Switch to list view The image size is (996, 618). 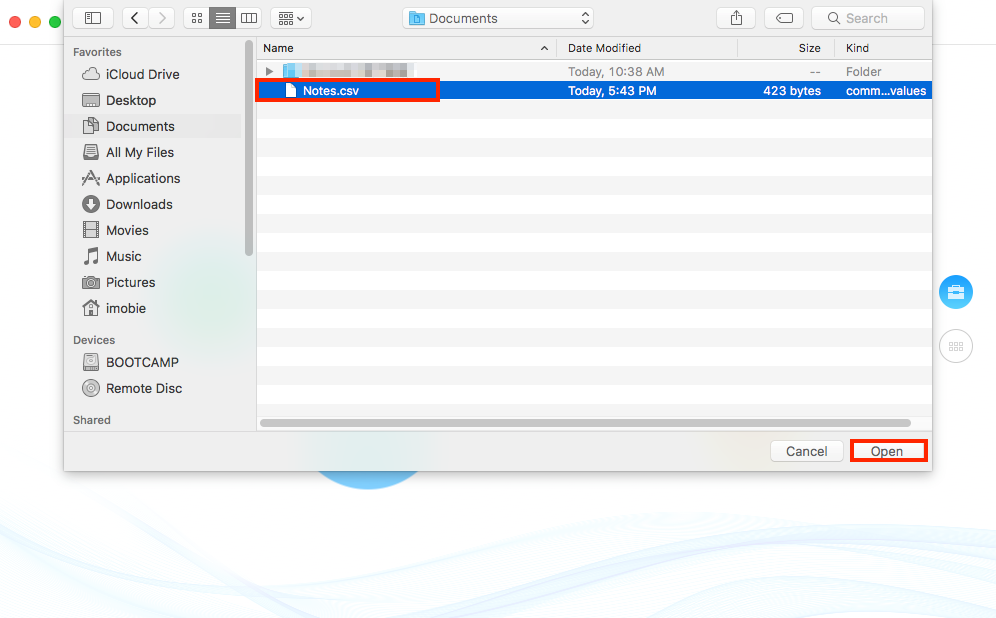[x=223, y=18]
